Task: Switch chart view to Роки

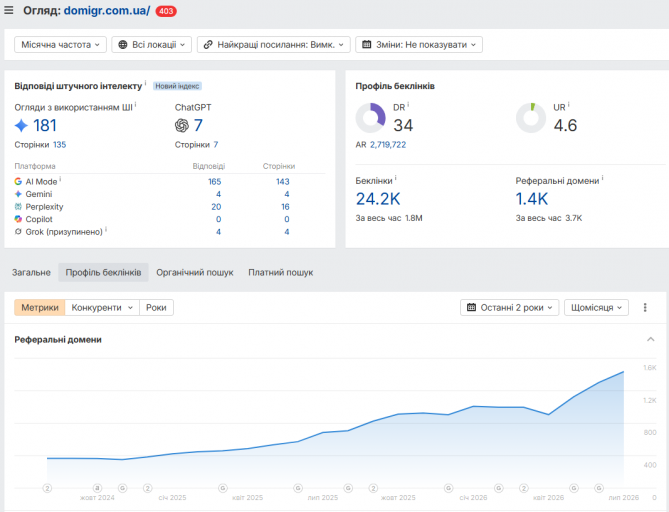Action: pyautogui.click(x=156, y=308)
